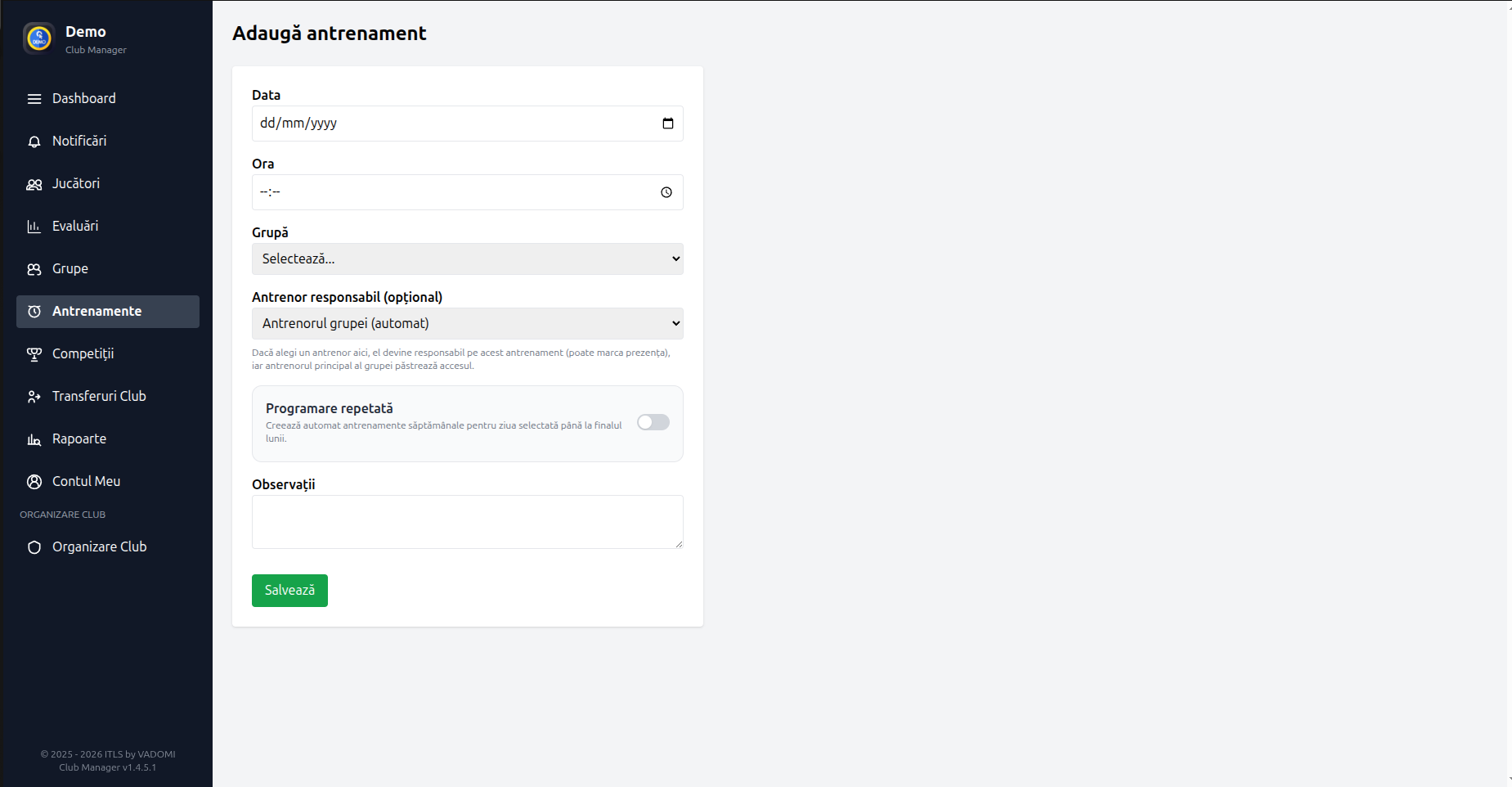
Task: Click the Transferuri Club person-arrow icon
Action: 34,397
